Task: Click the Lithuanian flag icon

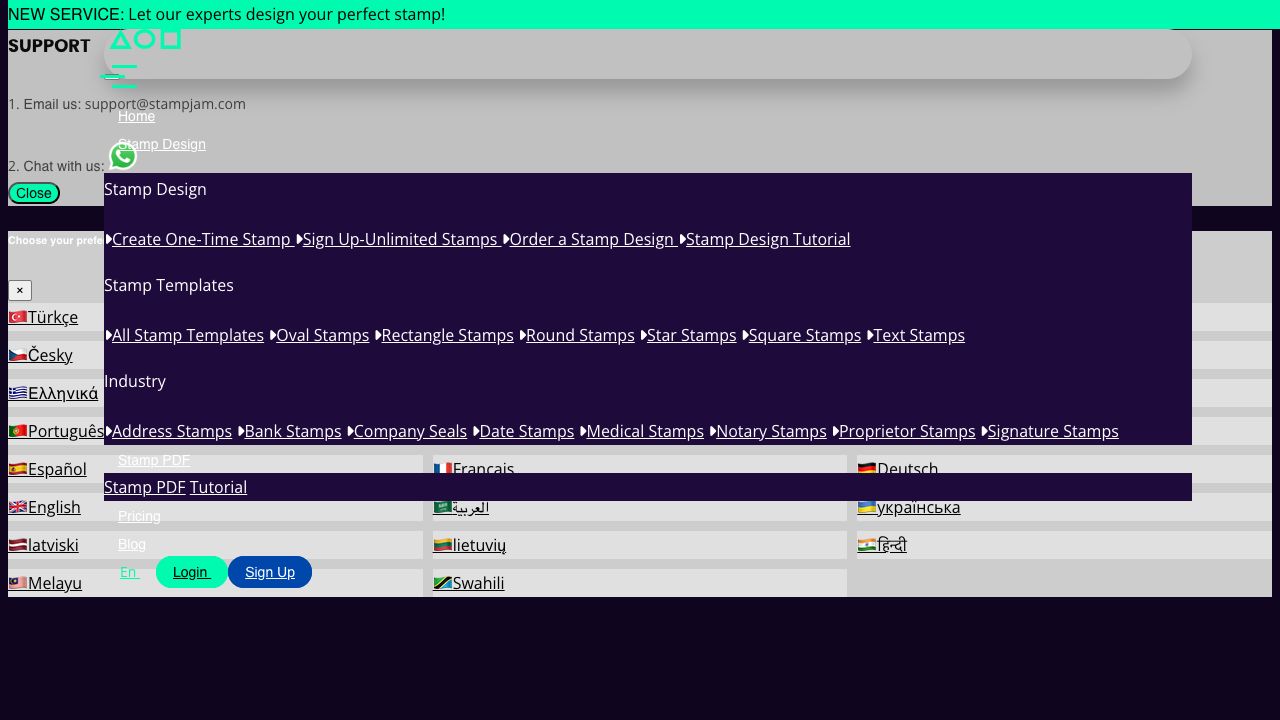Action: coord(442,545)
